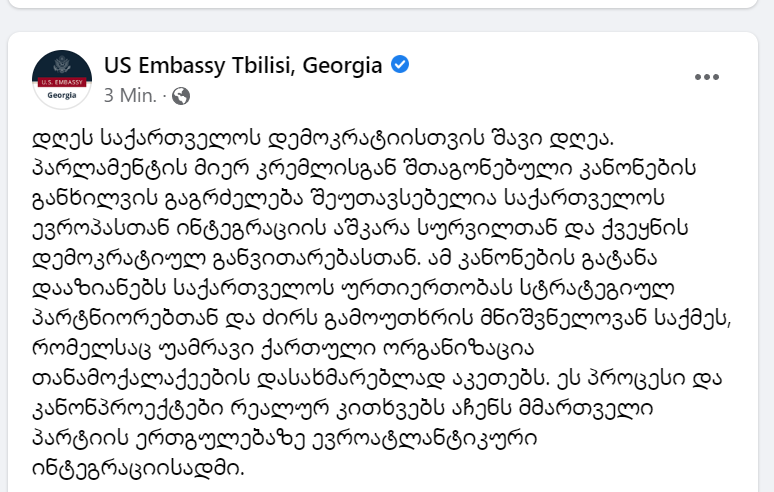Click the globe public audience icon
This screenshot has width=774, height=492.
click(181, 96)
